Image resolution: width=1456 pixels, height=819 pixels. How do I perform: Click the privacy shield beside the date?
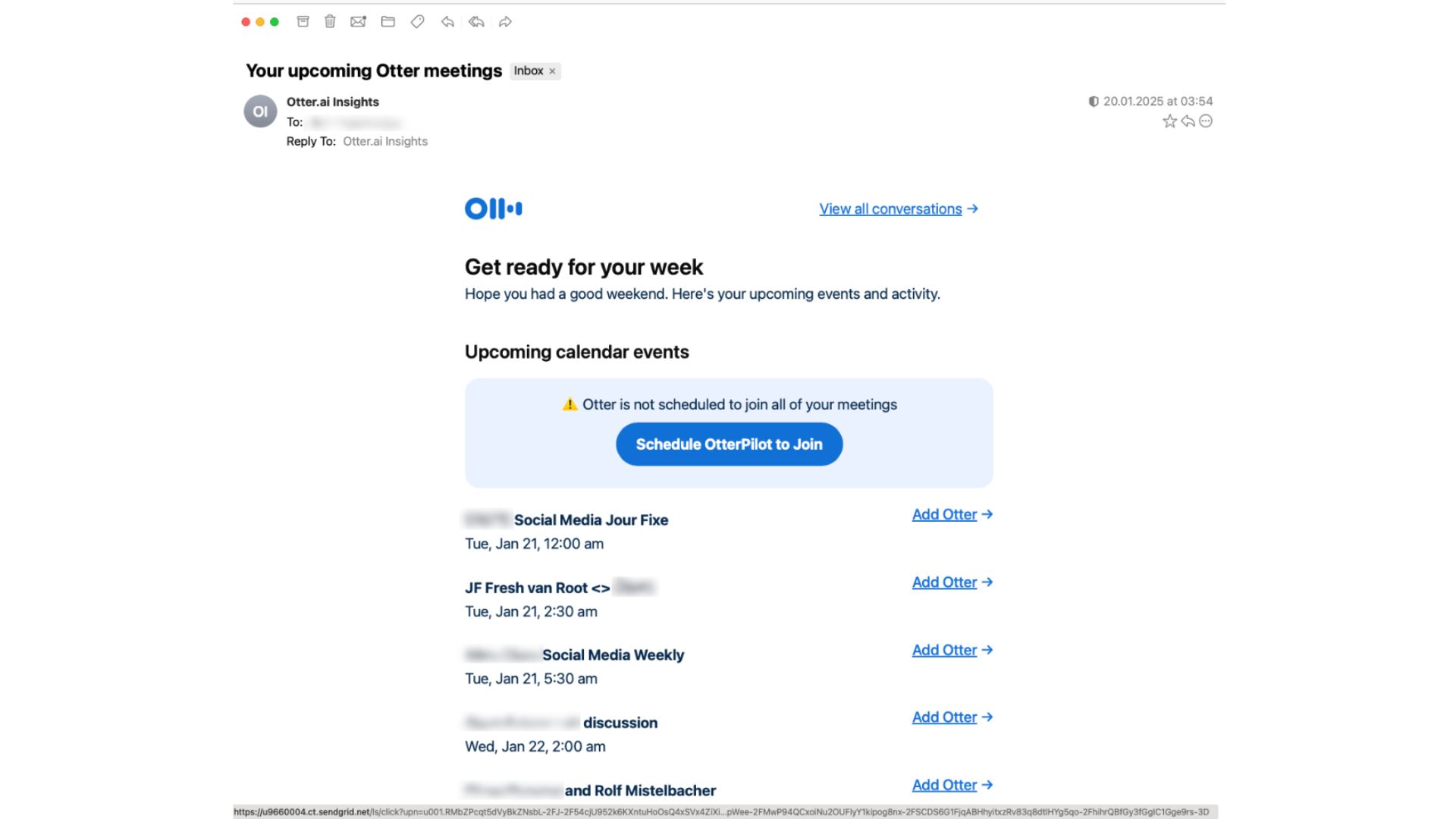coord(1093,102)
